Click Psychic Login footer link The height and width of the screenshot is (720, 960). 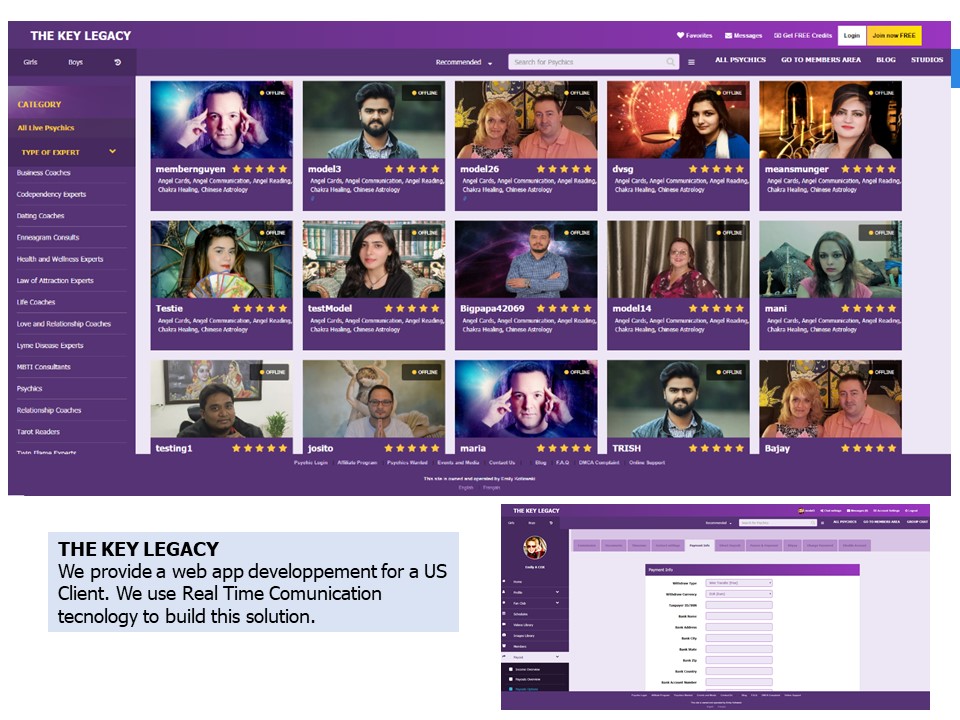tap(310, 463)
